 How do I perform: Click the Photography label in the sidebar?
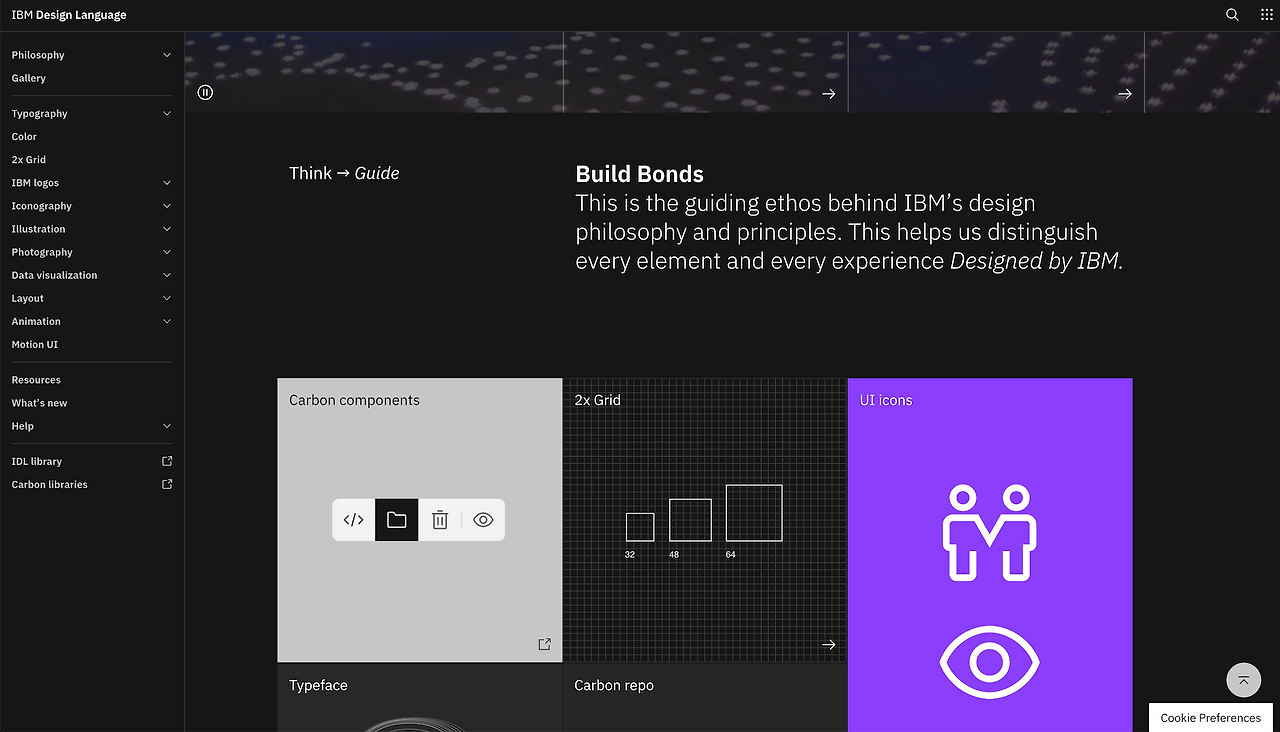pyautogui.click(x=42, y=252)
